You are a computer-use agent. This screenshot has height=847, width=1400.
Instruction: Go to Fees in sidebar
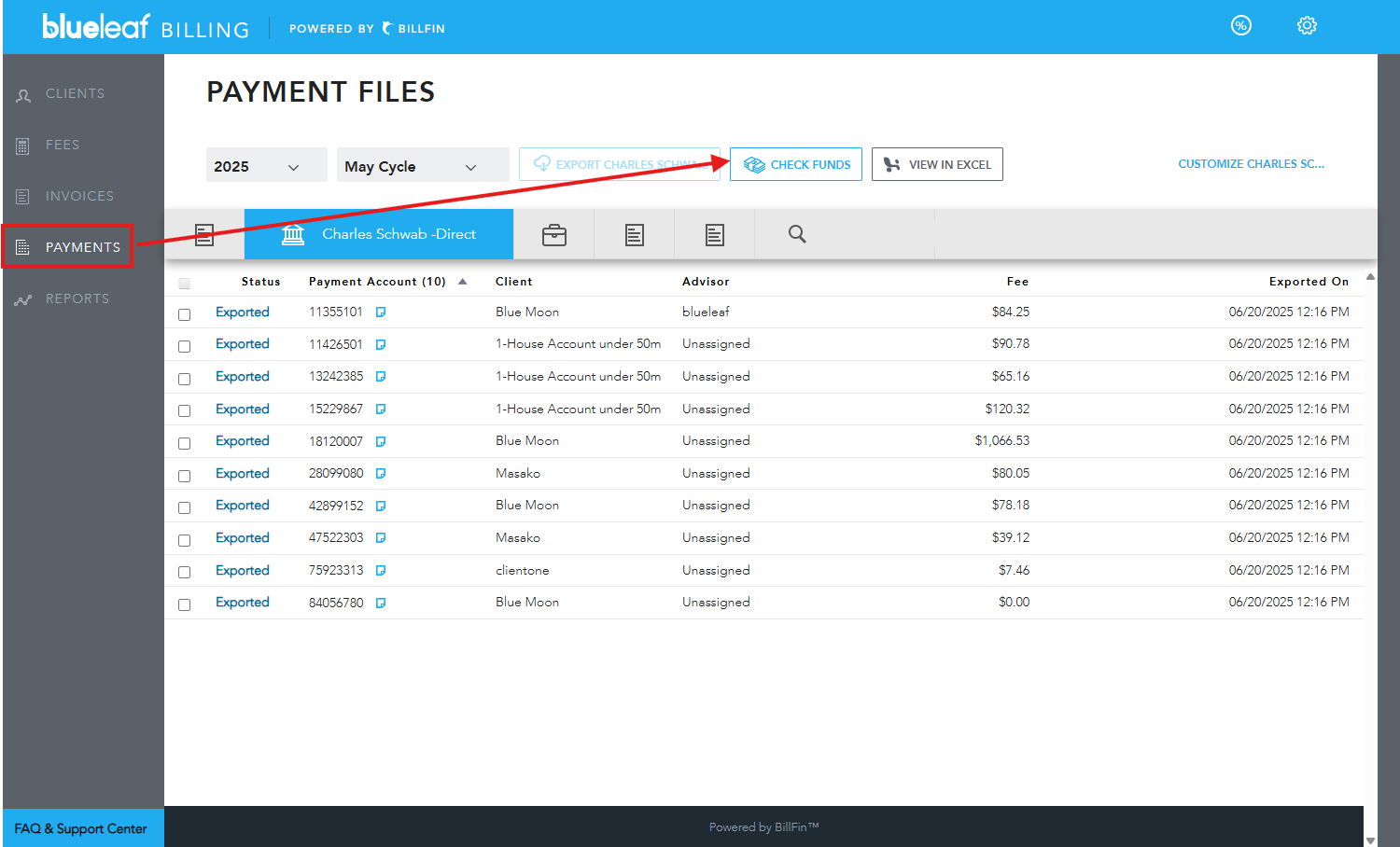tap(63, 146)
